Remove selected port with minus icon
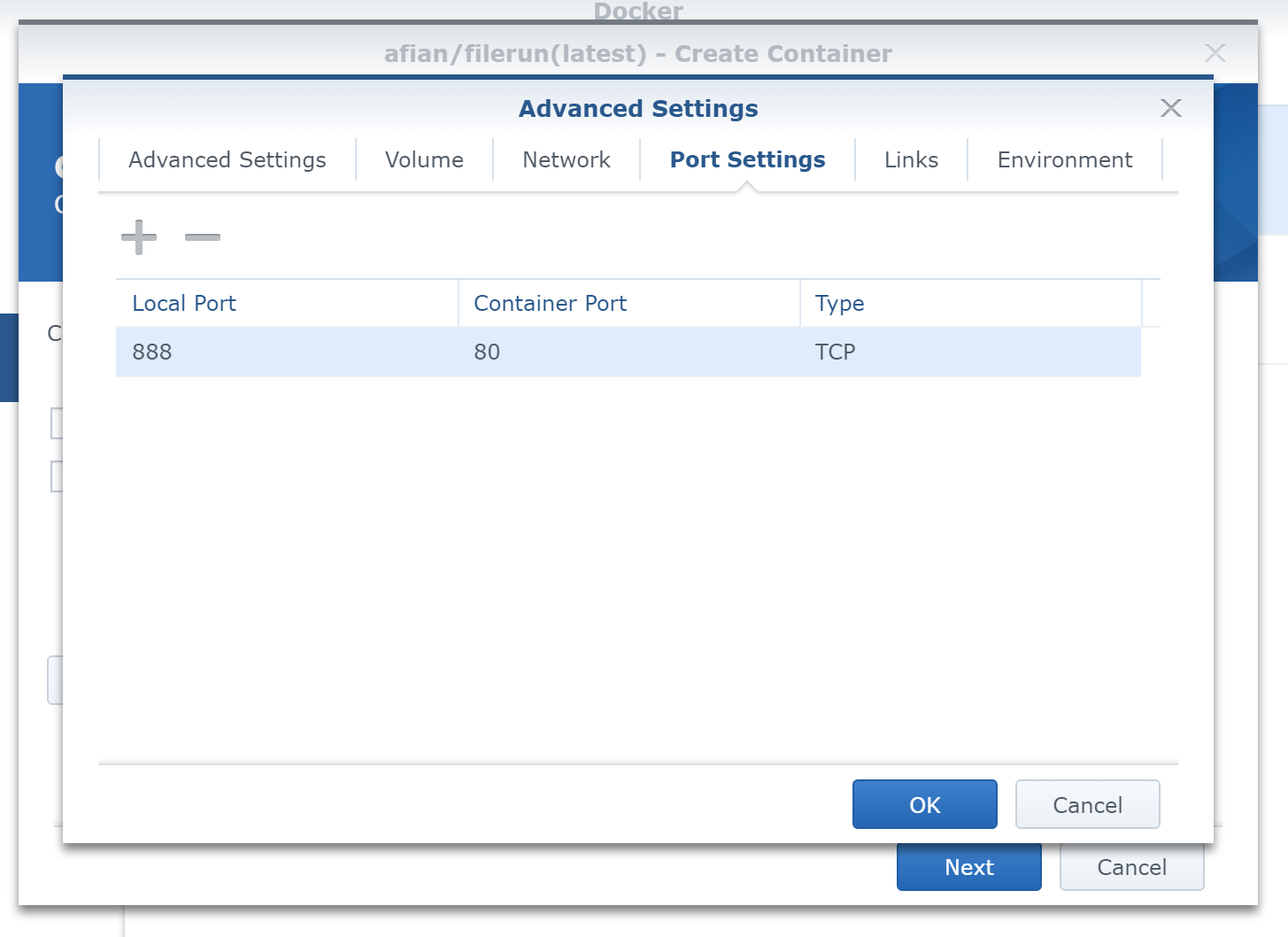The image size is (1288, 937). [203, 237]
